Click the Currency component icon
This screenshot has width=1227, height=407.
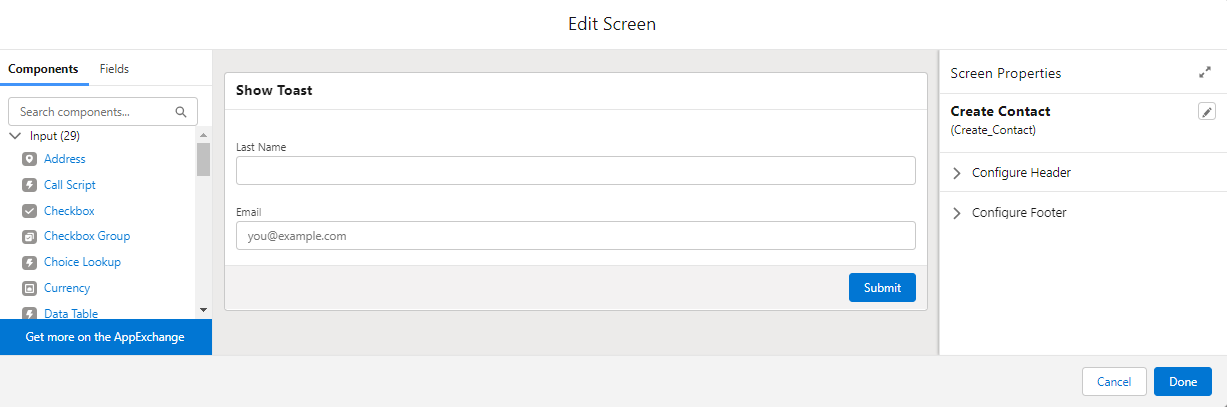(29, 288)
